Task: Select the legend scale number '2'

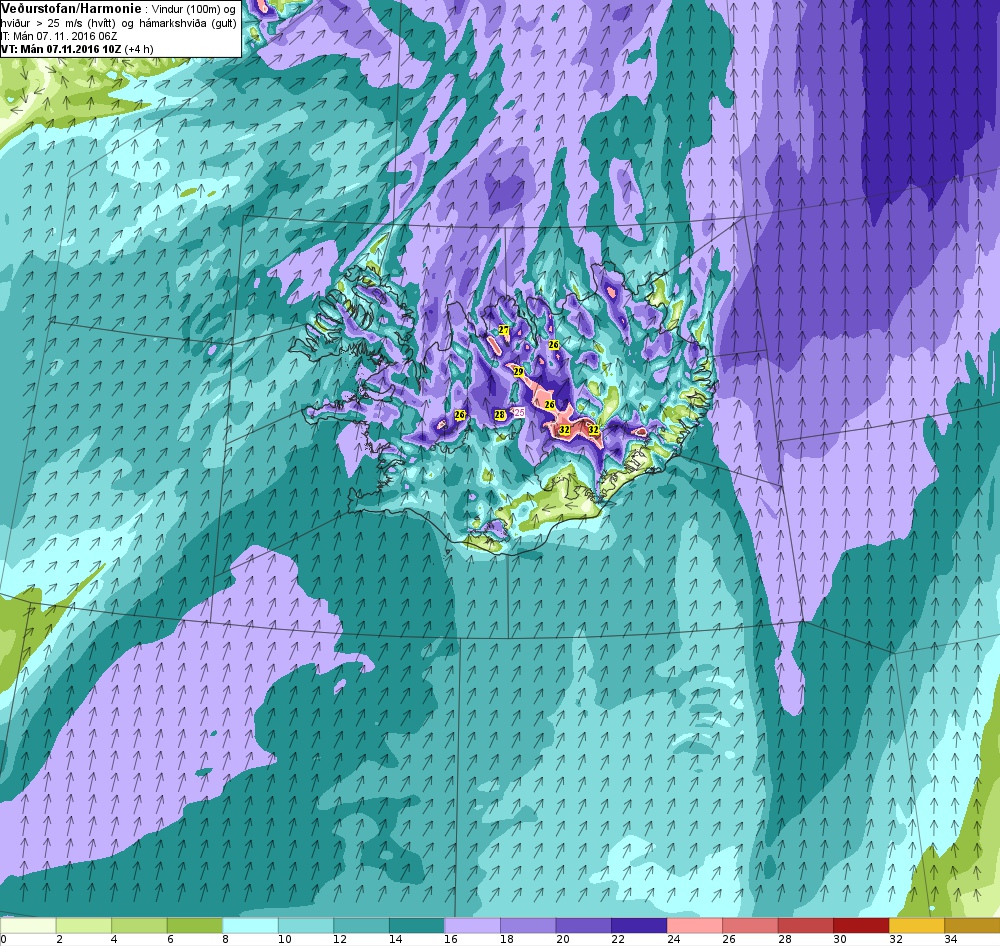Action: pos(59,939)
